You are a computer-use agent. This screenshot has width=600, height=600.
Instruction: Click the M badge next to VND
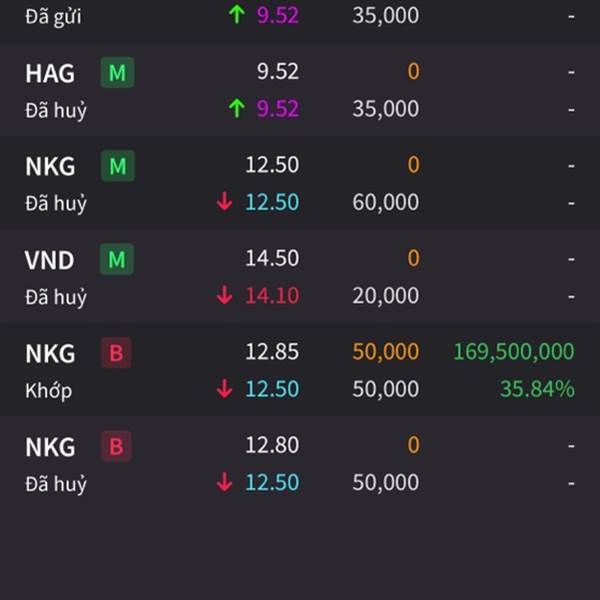117,260
